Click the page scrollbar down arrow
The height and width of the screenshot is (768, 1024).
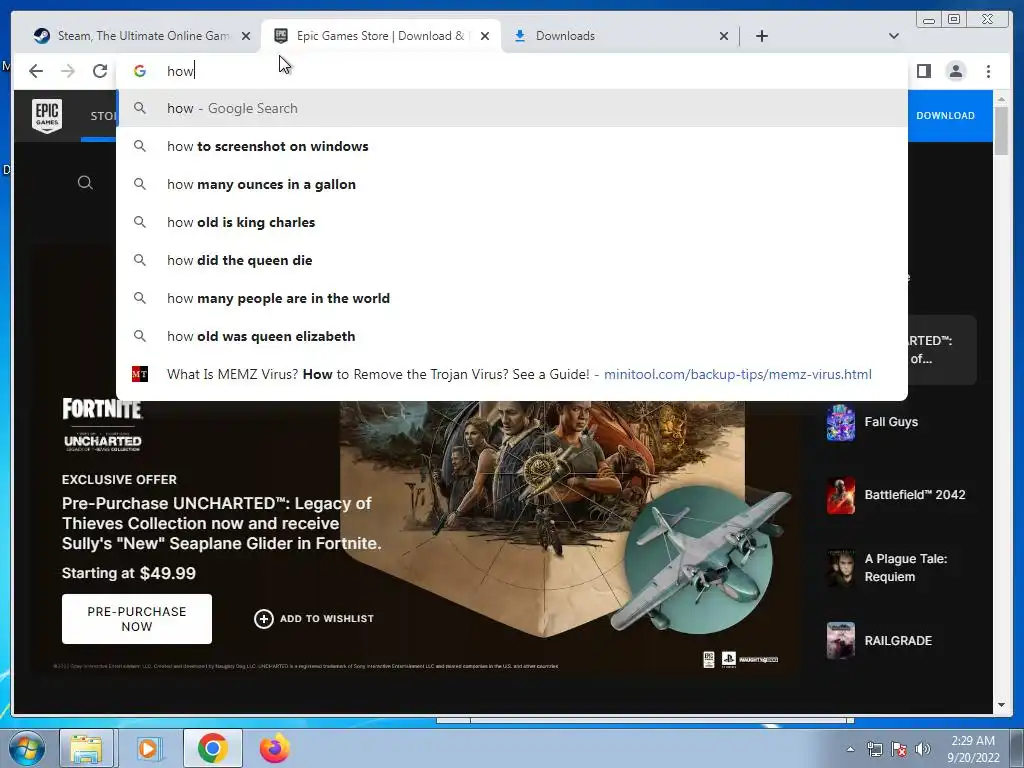click(x=1001, y=705)
